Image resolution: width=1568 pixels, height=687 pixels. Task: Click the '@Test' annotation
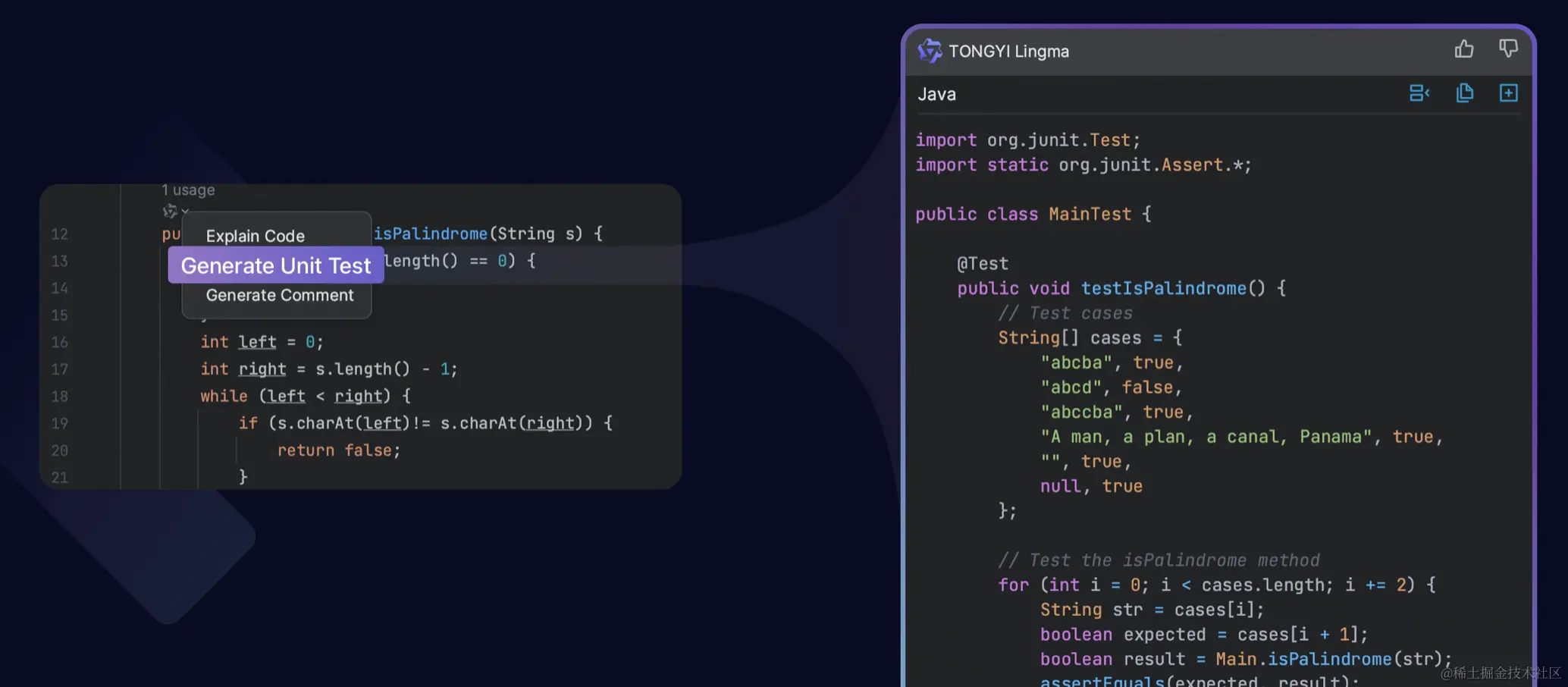983,264
